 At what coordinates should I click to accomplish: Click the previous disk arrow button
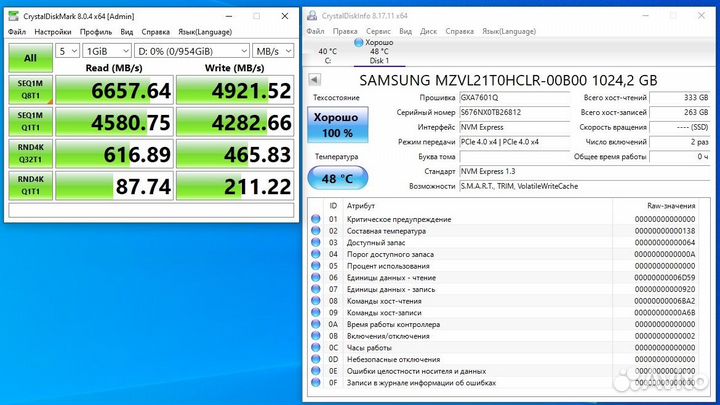coord(315,79)
